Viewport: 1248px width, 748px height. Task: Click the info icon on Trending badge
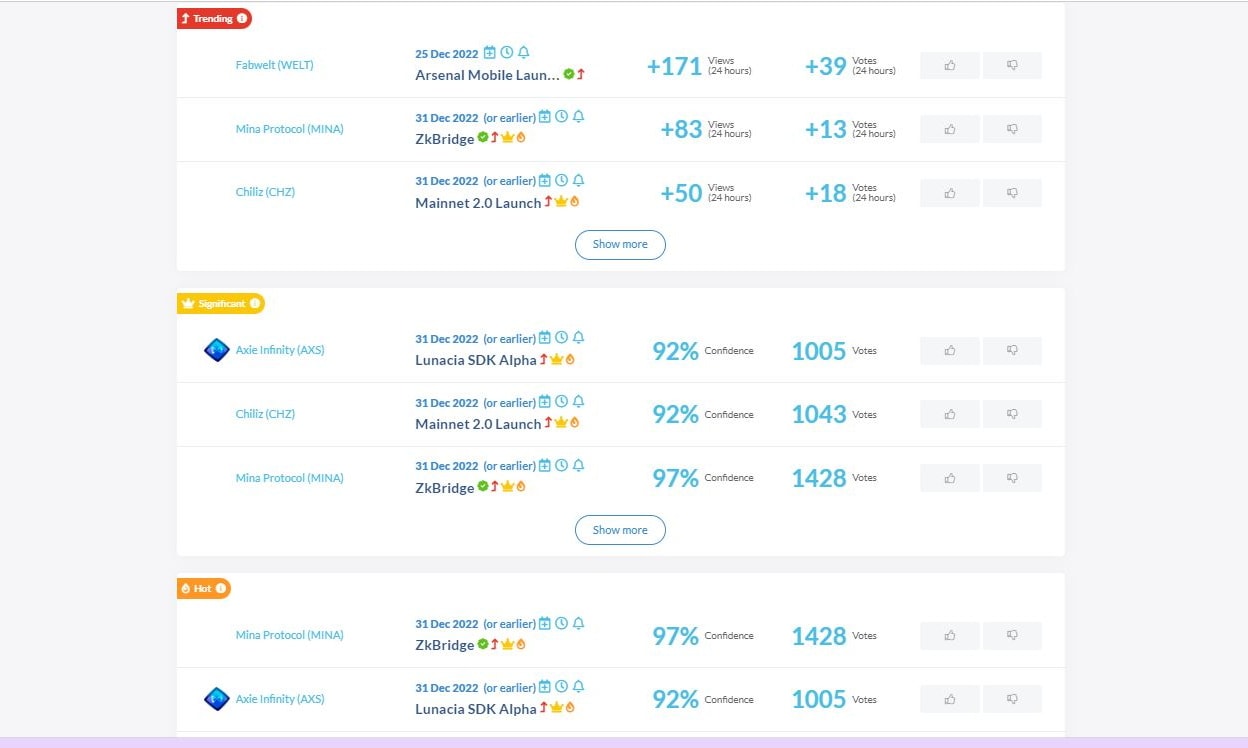[242, 18]
